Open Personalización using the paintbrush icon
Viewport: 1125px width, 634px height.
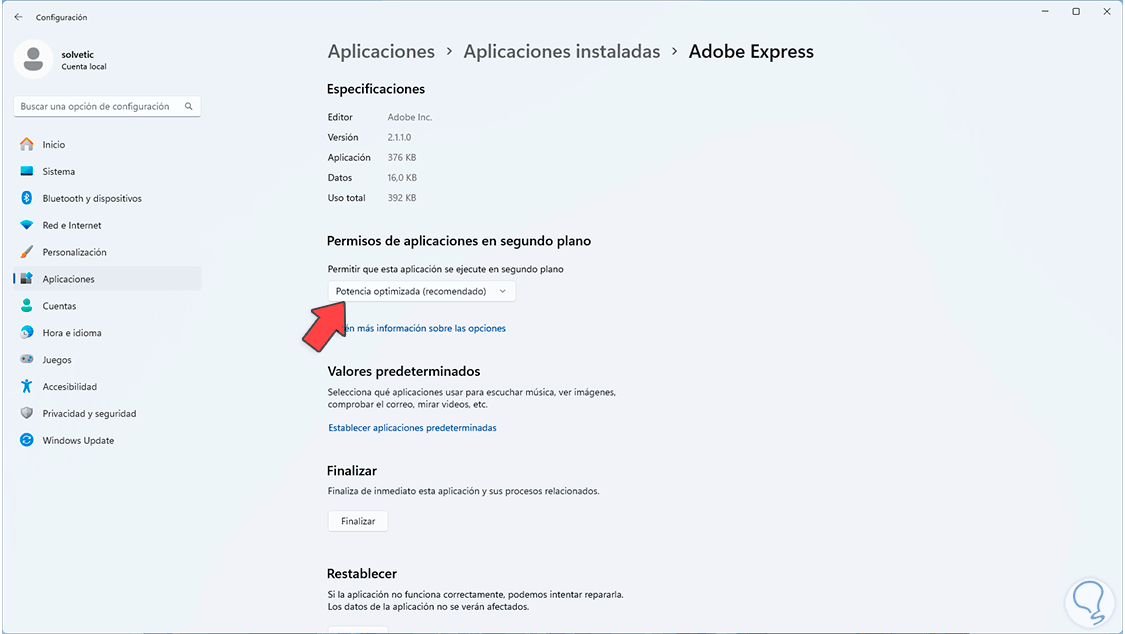[27, 253]
